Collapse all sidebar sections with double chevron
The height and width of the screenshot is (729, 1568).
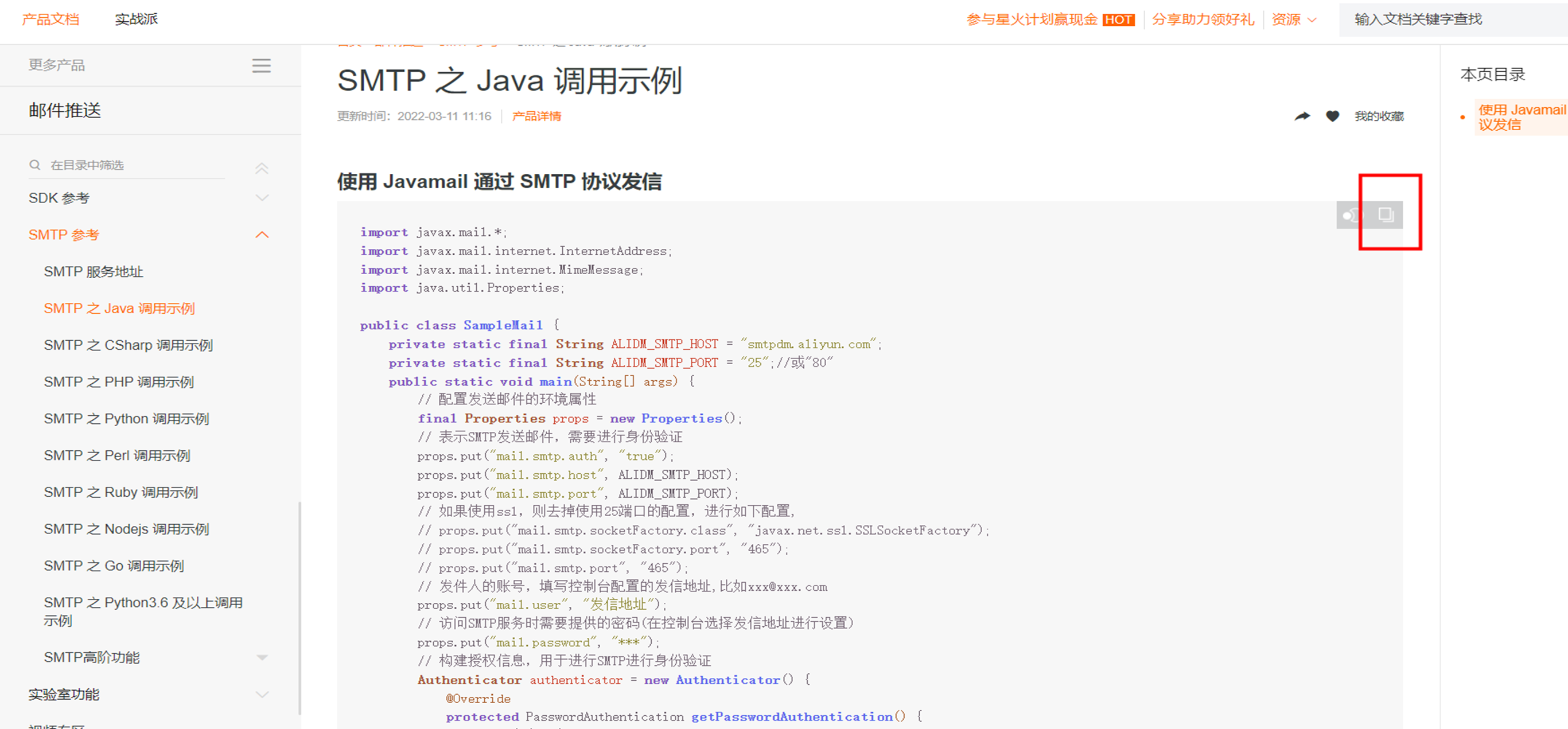click(x=262, y=168)
